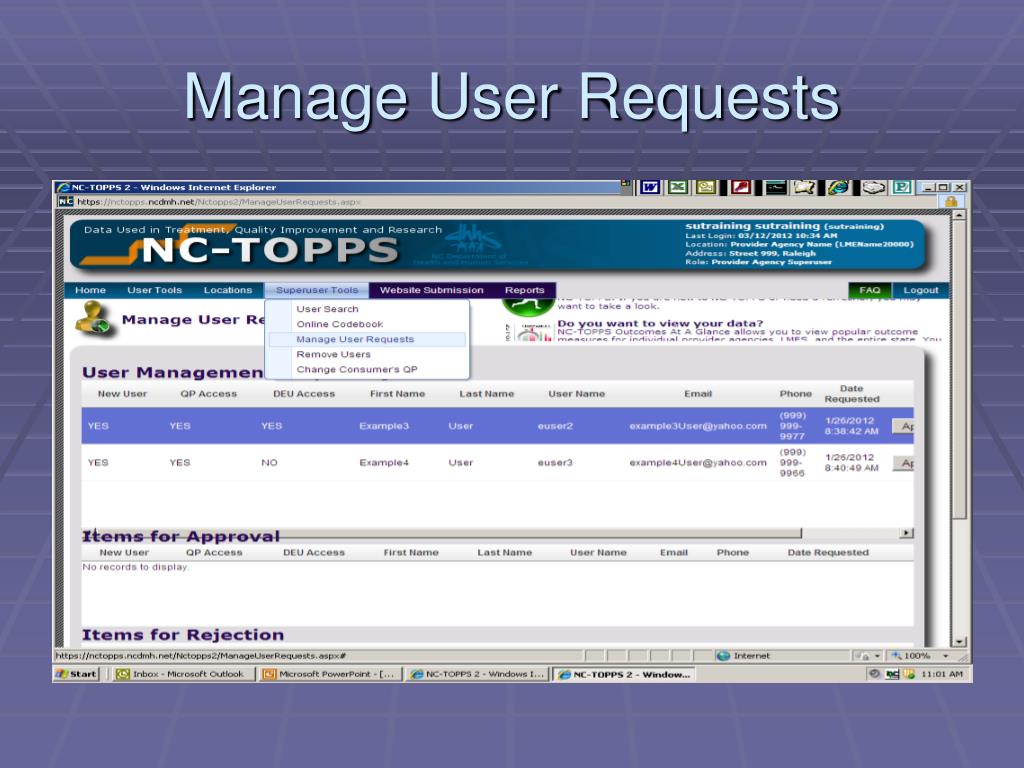Click the outcomes chart thumbnail icon

click(x=530, y=333)
